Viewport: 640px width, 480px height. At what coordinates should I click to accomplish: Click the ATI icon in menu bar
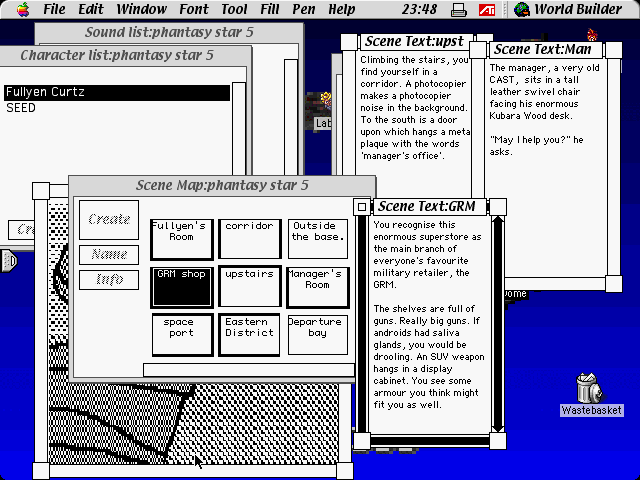pyautogui.click(x=487, y=9)
